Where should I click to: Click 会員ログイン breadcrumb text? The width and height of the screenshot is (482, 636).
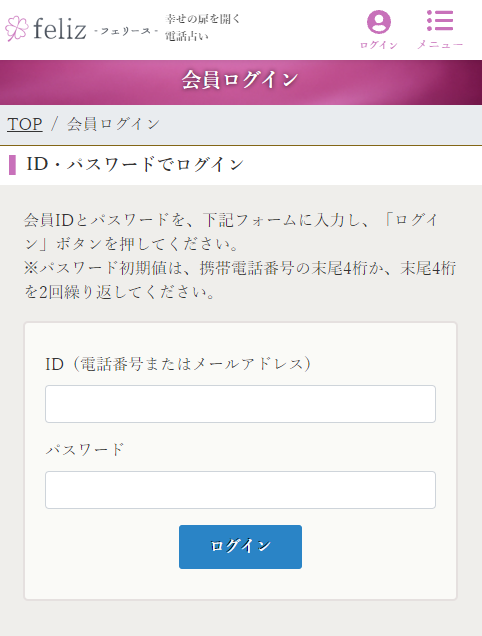pyautogui.click(x=114, y=124)
